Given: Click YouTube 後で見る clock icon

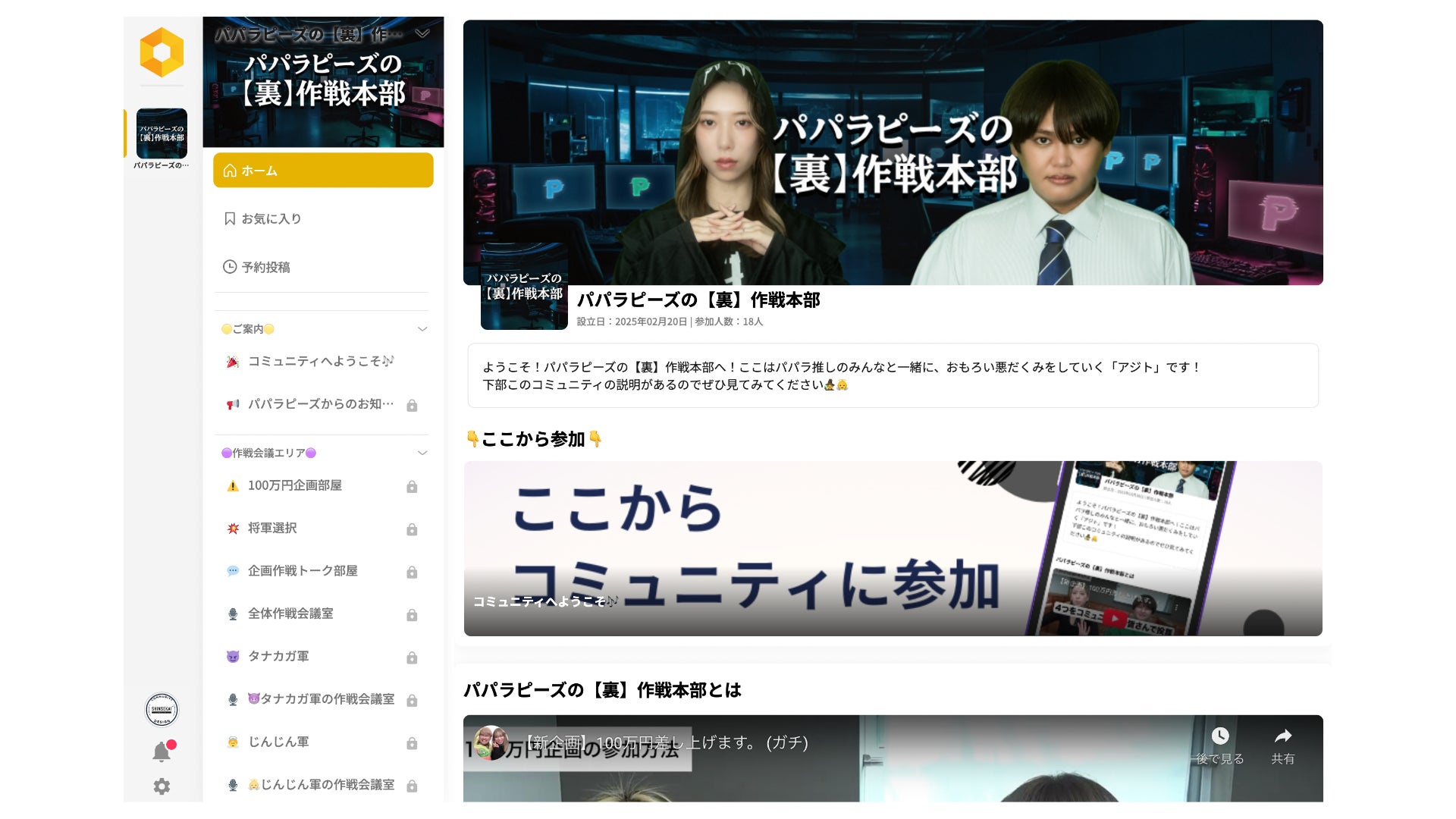Looking at the screenshot, I should (x=1219, y=736).
